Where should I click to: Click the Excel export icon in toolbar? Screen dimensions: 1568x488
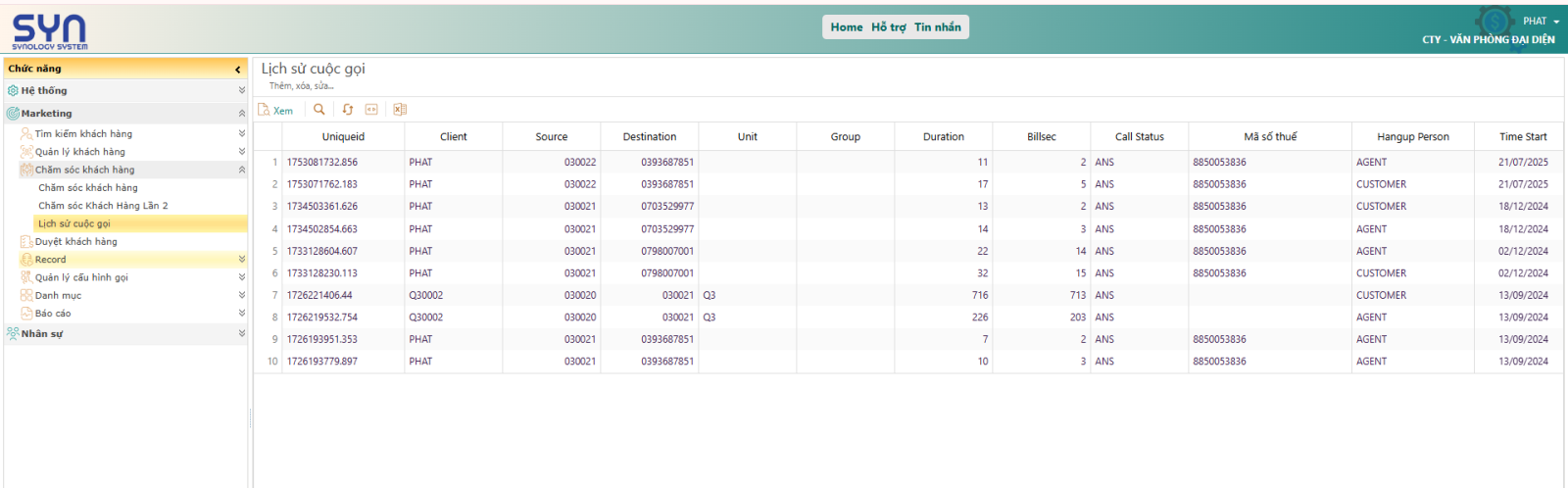(x=400, y=110)
